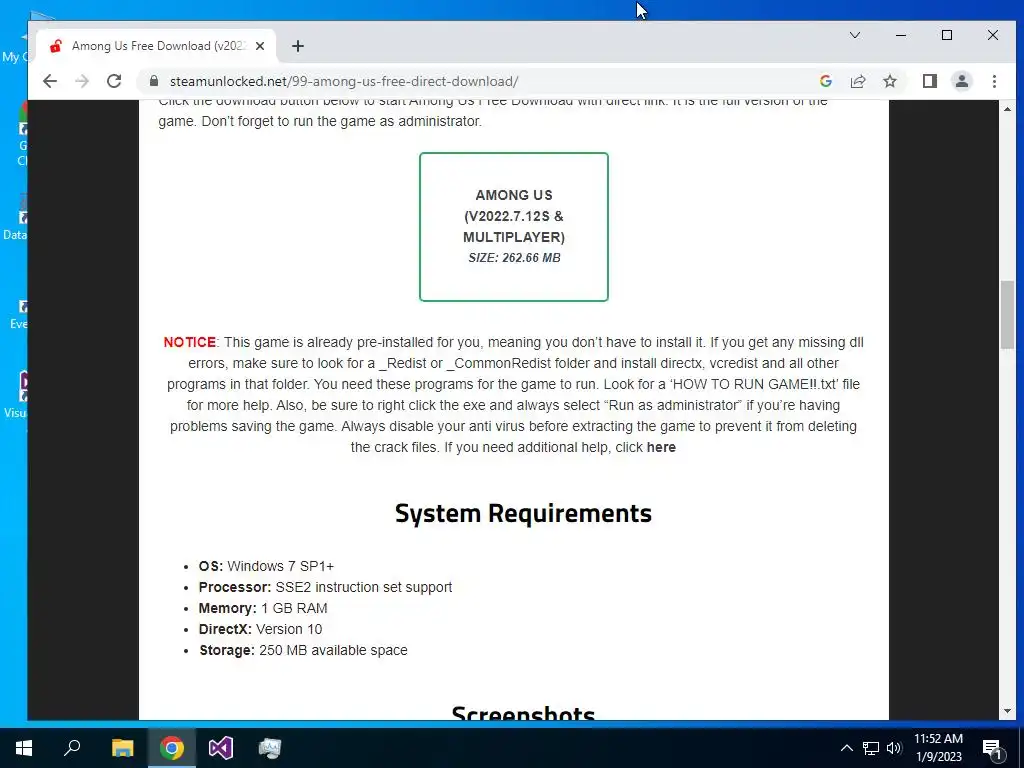Image resolution: width=1024 pixels, height=768 pixels.
Task: Click the padlock site info icon
Action: pyautogui.click(x=154, y=81)
